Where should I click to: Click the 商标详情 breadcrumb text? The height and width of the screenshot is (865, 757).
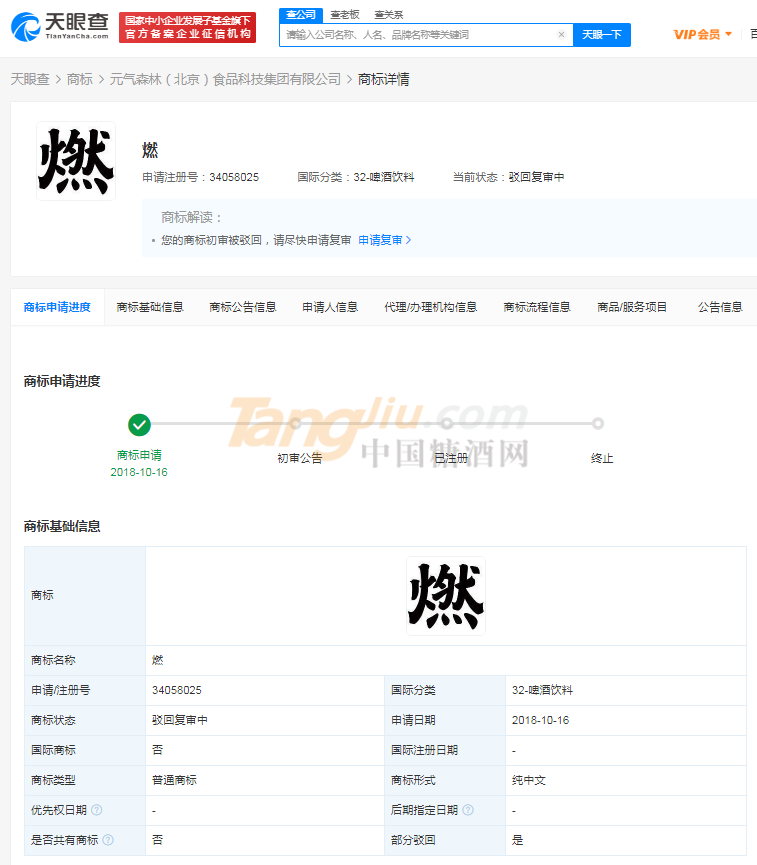pyautogui.click(x=383, y=79)
